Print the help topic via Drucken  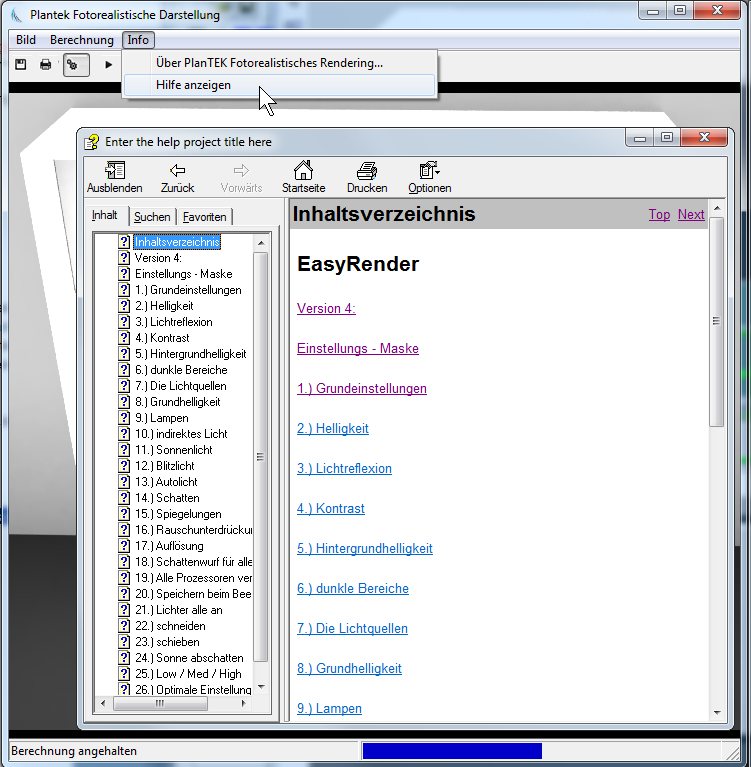pyautogui.click(x=367, y=177)
